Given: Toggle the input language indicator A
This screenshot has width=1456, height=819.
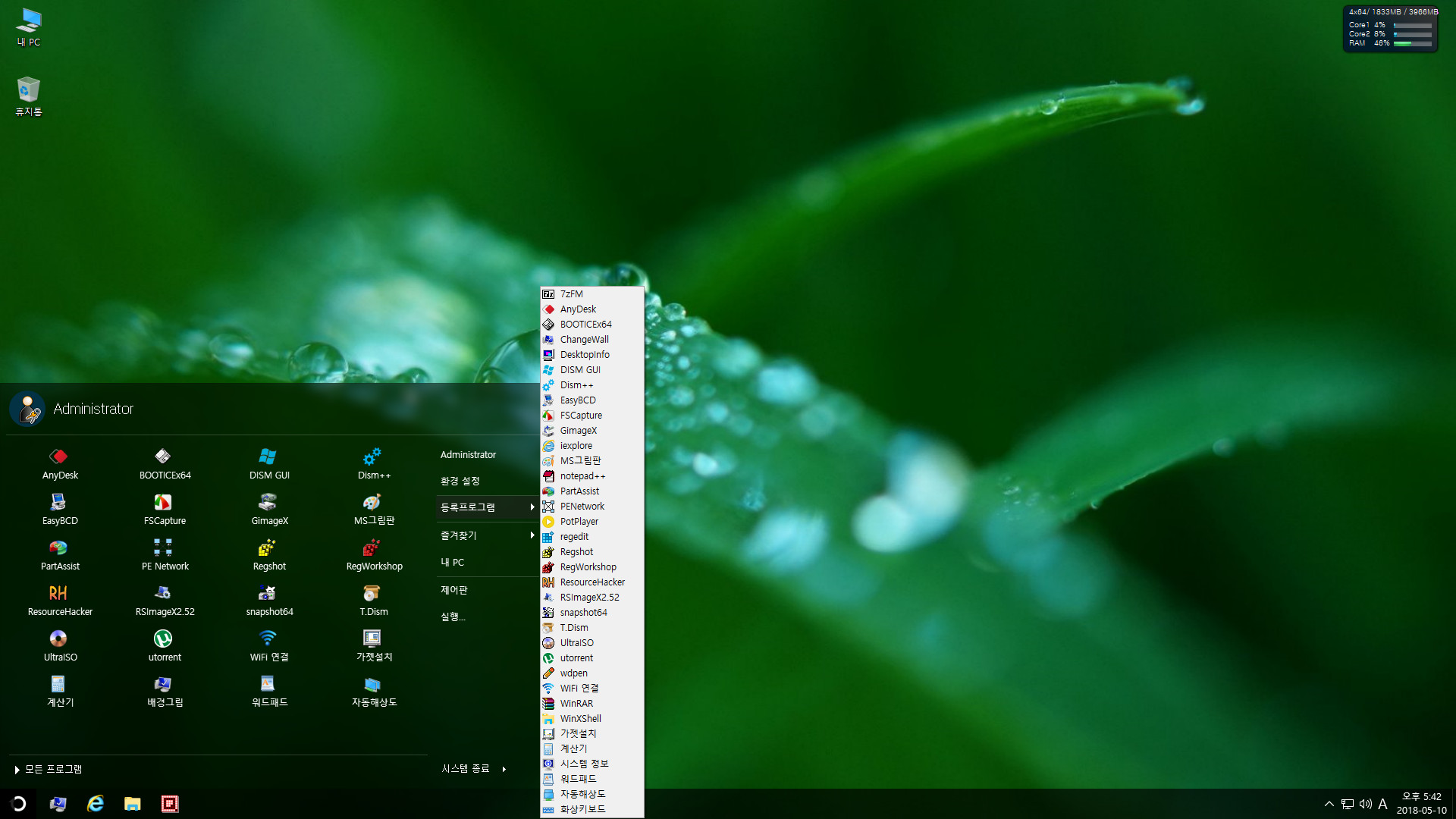Looking at the screenshot, I should click(1382, 804).
